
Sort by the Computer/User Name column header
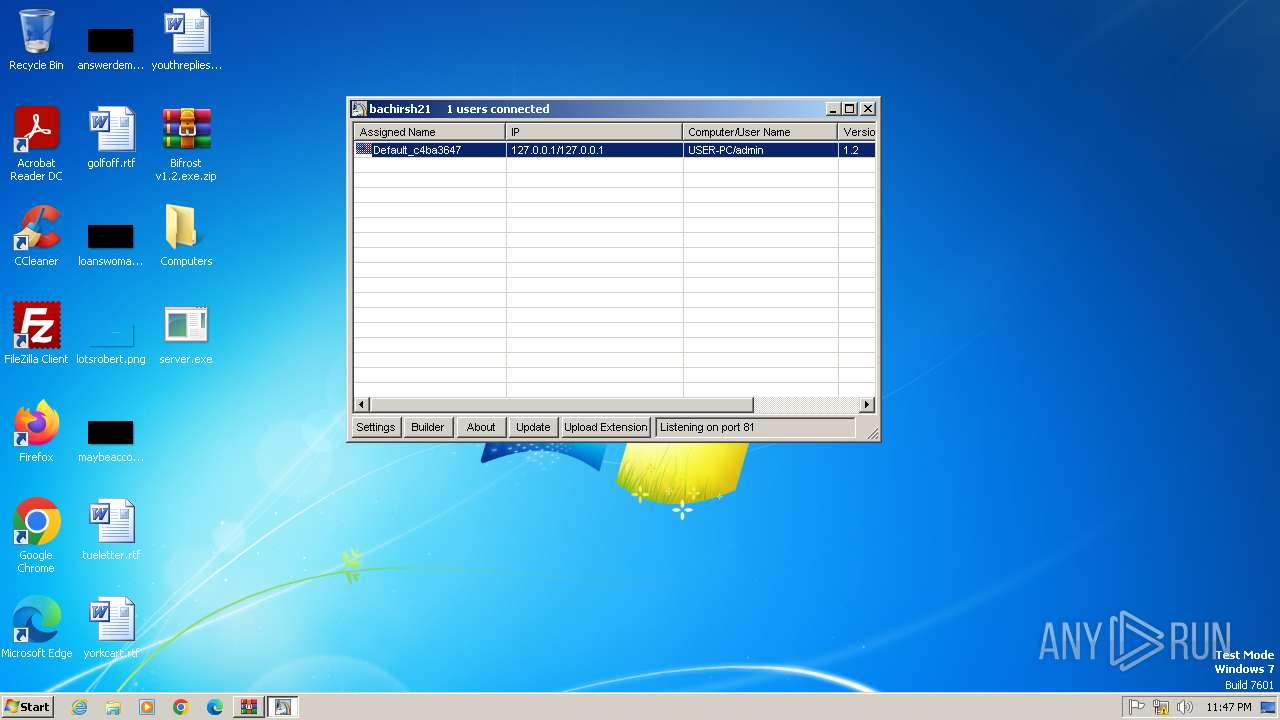pyautogui.click(x=760, y=132)
